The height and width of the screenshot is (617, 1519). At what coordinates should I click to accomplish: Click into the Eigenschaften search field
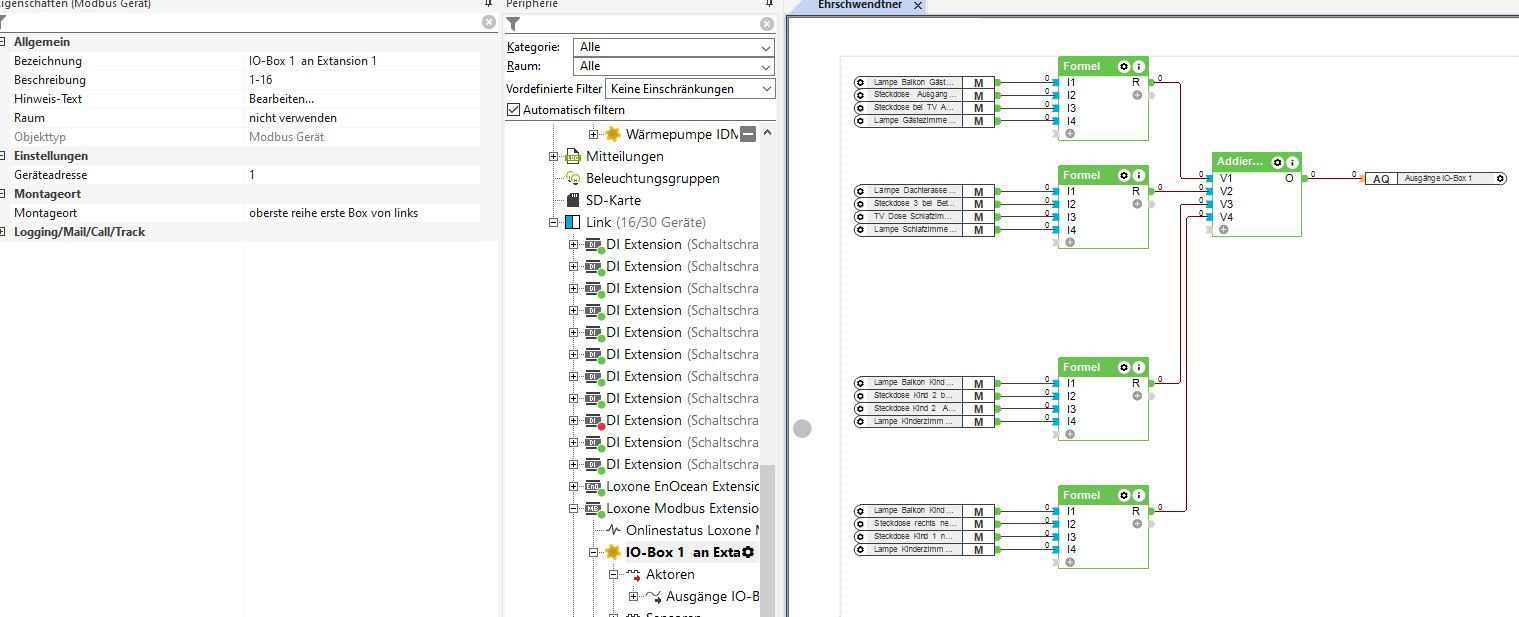tap(244, 22)
